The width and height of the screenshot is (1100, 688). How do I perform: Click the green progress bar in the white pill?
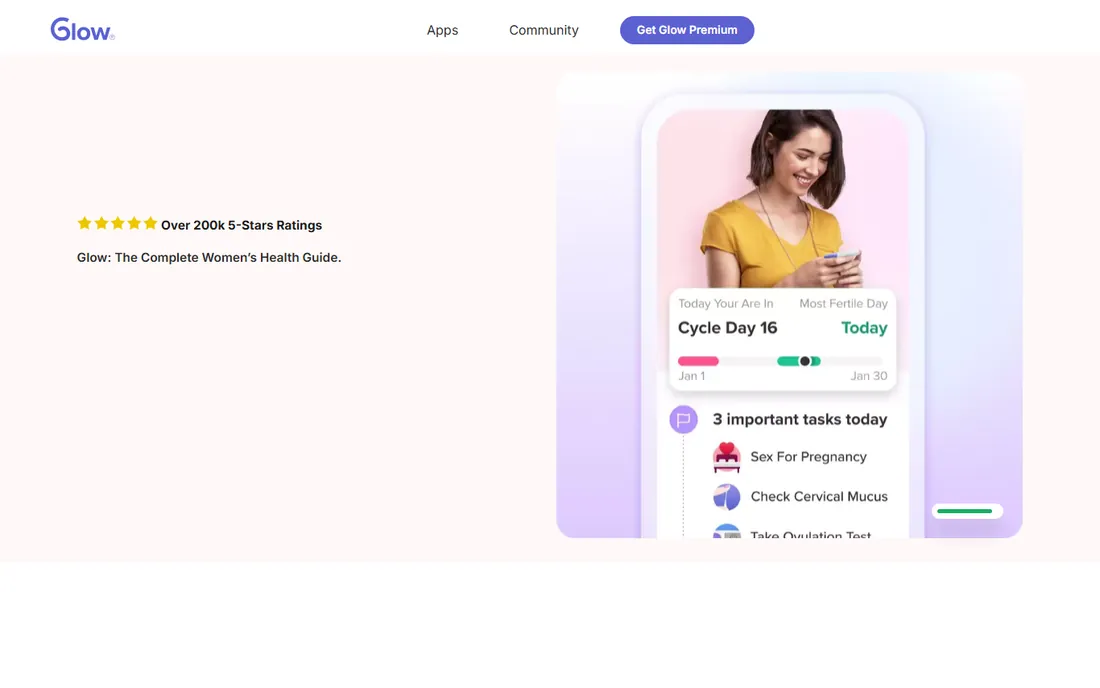(965, 511)
